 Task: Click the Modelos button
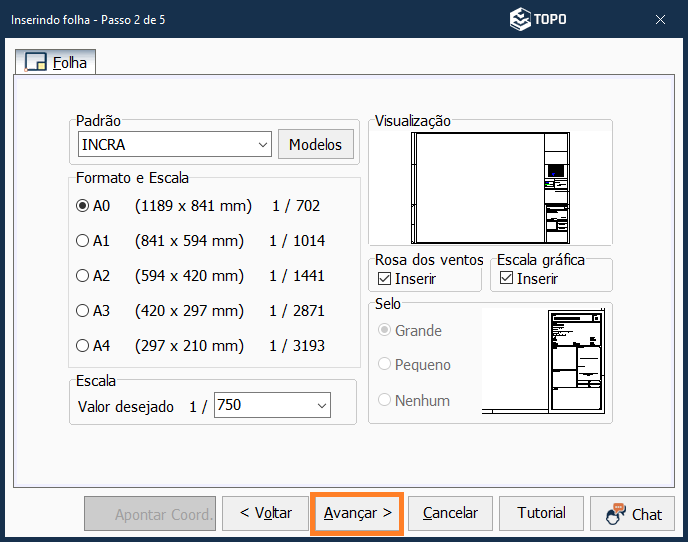click(x=315, y=145)
